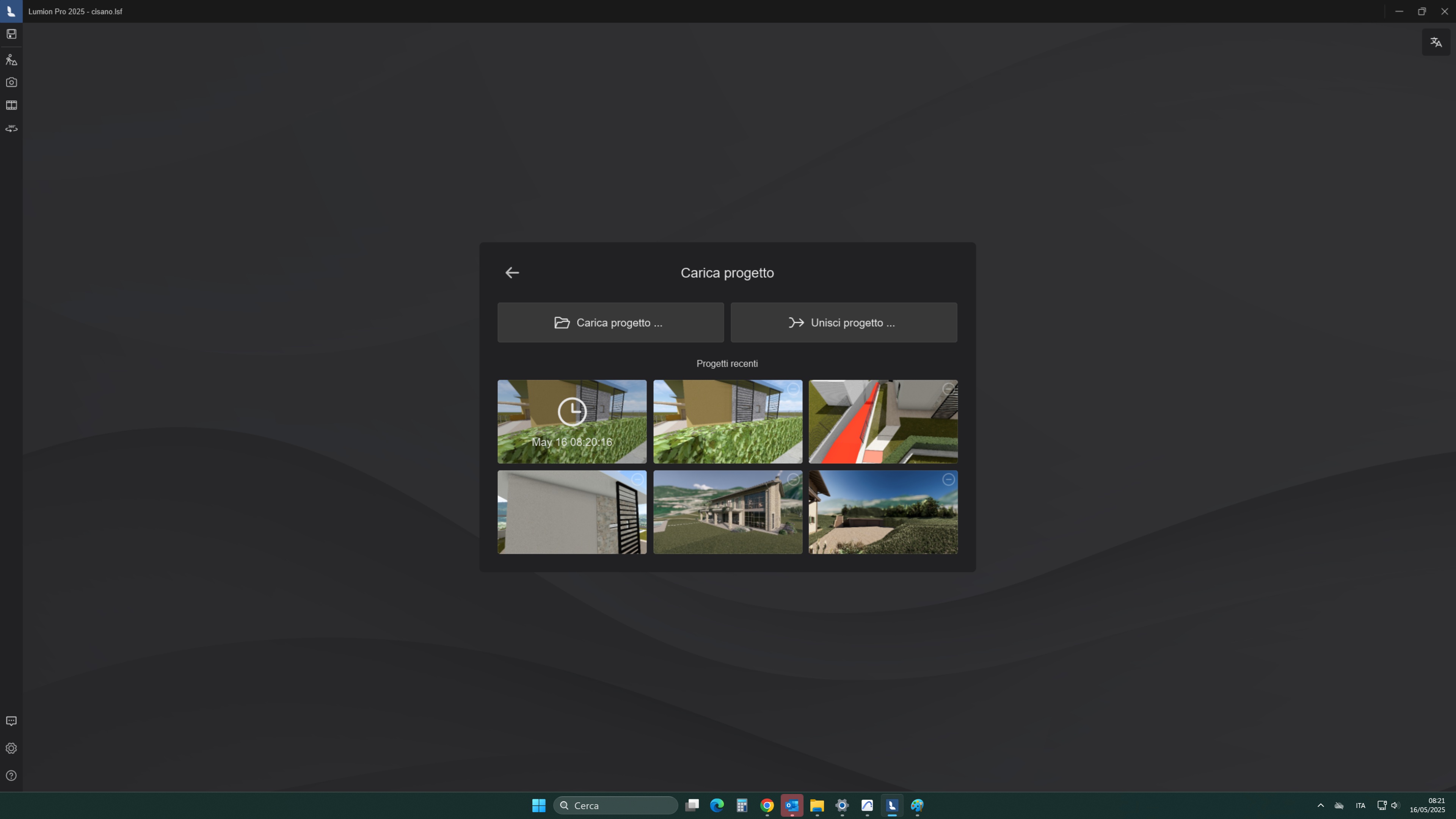Screen dimensions: 1456x819
Task: Switch to build mode icon
Action: 11,60
